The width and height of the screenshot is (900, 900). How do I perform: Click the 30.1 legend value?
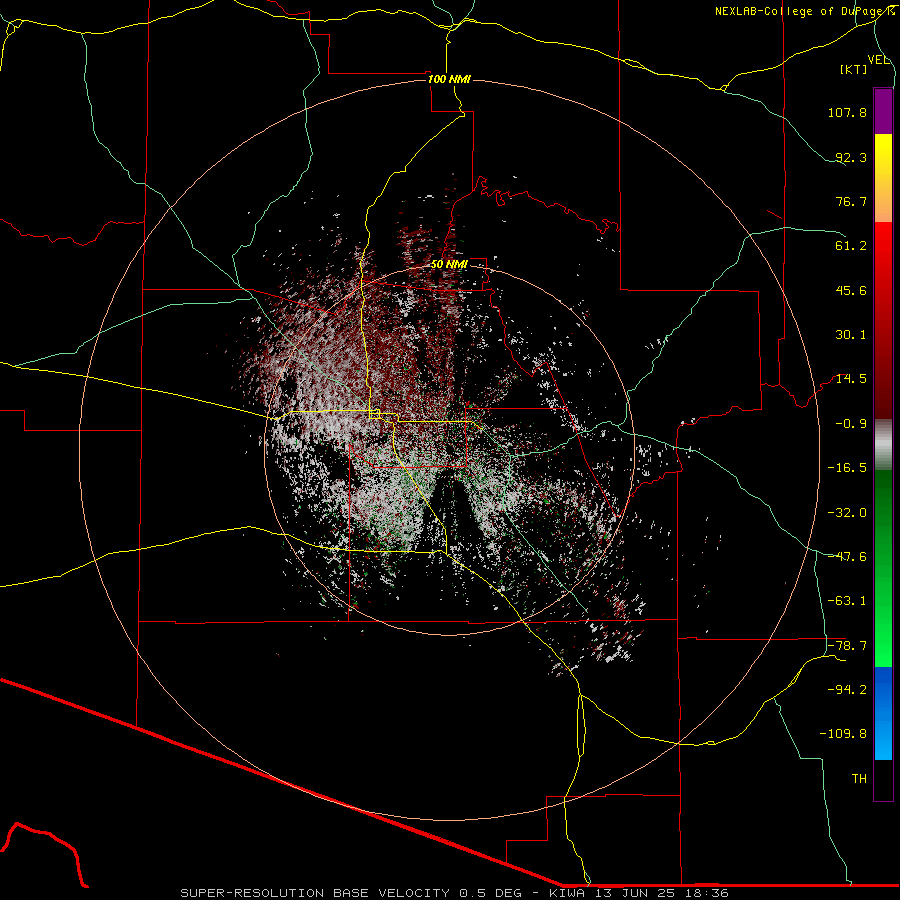tap(851, 335)
